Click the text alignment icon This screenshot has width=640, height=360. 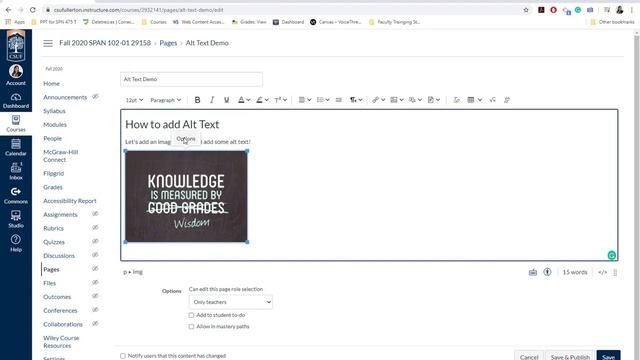(x=302, y=100)
